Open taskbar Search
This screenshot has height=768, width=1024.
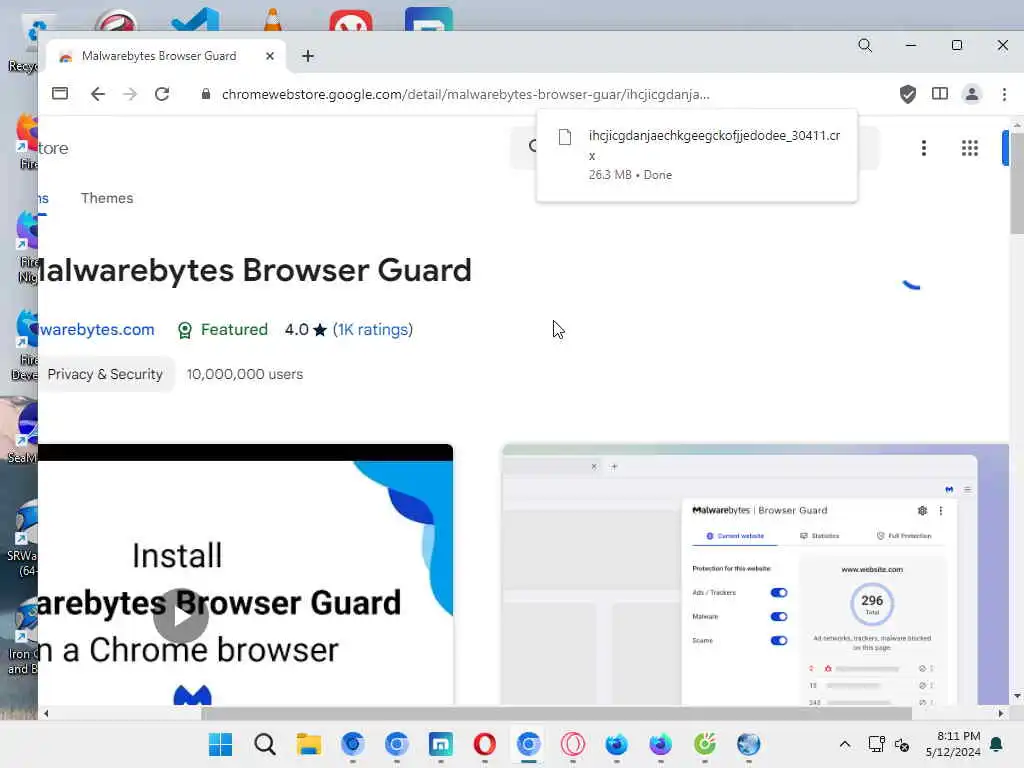pyautogui.click(x=264, y=744)
